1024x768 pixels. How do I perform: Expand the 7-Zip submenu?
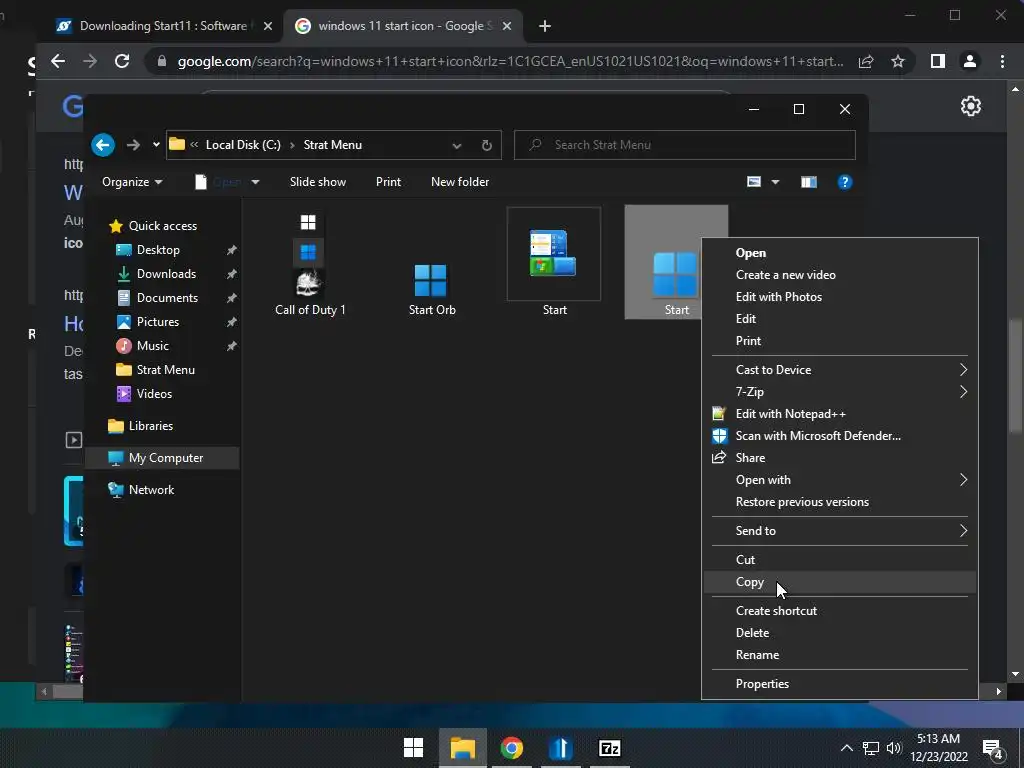pos(840,392)
